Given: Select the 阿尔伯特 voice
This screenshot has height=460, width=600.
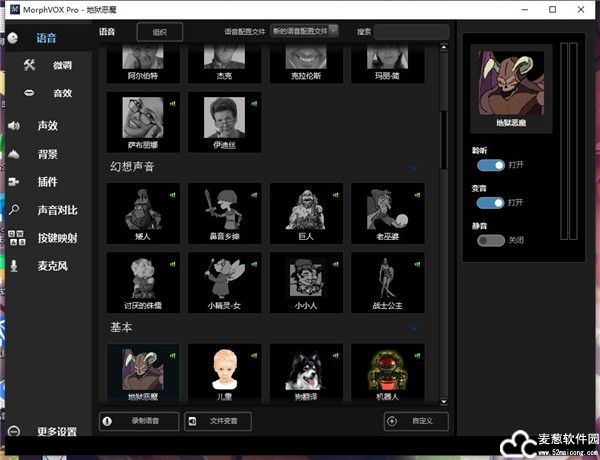Looking at the screenshot, I should (143, 64).
